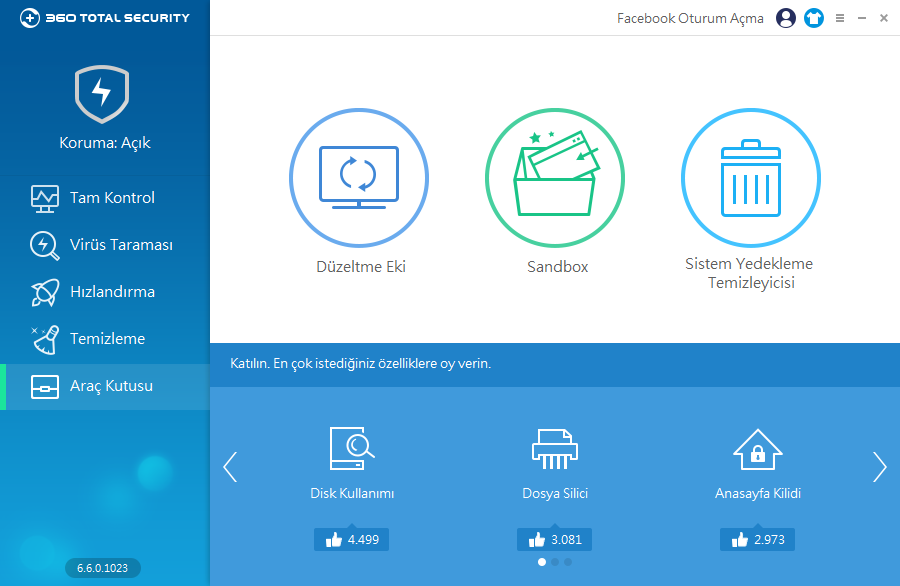The height and width of the screenshot is (586, 900).
Task: Close the 360 Total Security window
Action: (884, 18)
